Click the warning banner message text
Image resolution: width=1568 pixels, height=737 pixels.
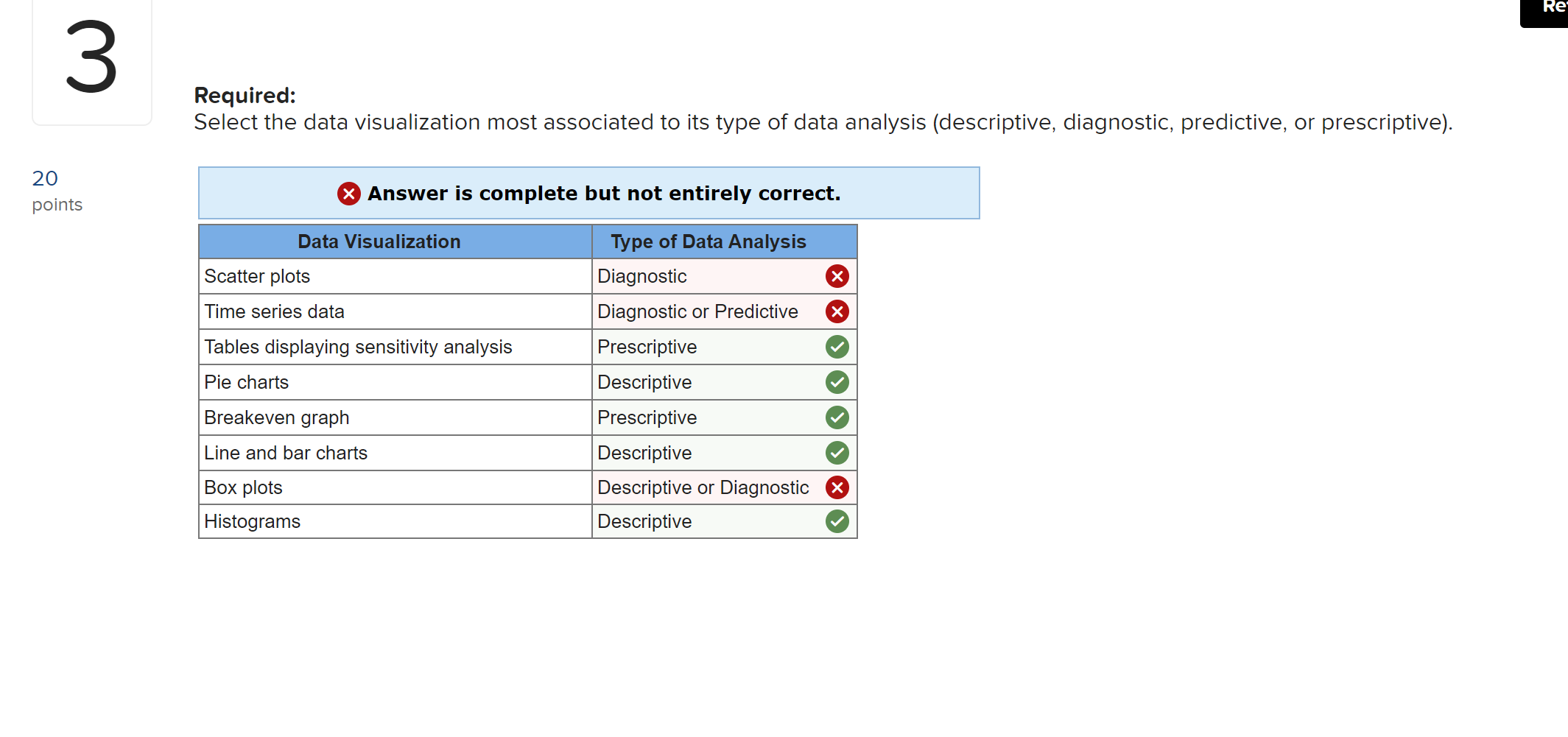tap(604, 194)
